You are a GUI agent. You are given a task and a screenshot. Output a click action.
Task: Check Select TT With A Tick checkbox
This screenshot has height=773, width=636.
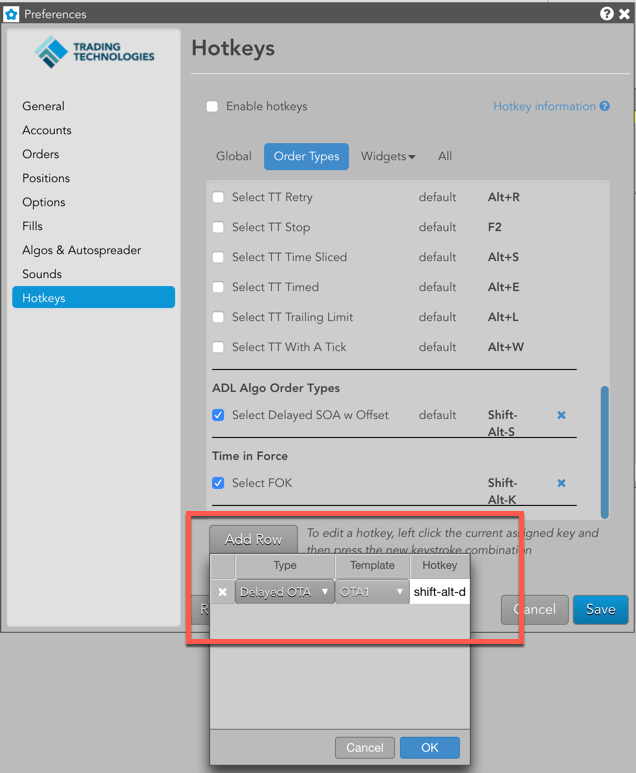(x=218, y=347)
